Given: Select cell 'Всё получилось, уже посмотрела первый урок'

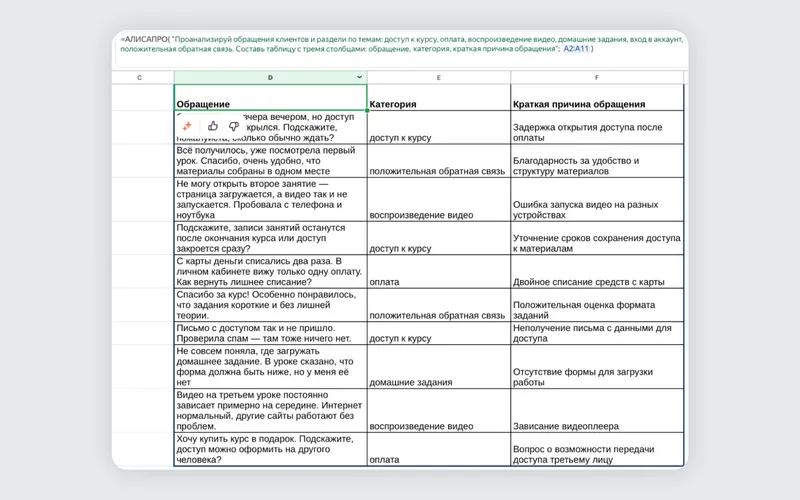Looking at the screenshot, I should 270,161.
